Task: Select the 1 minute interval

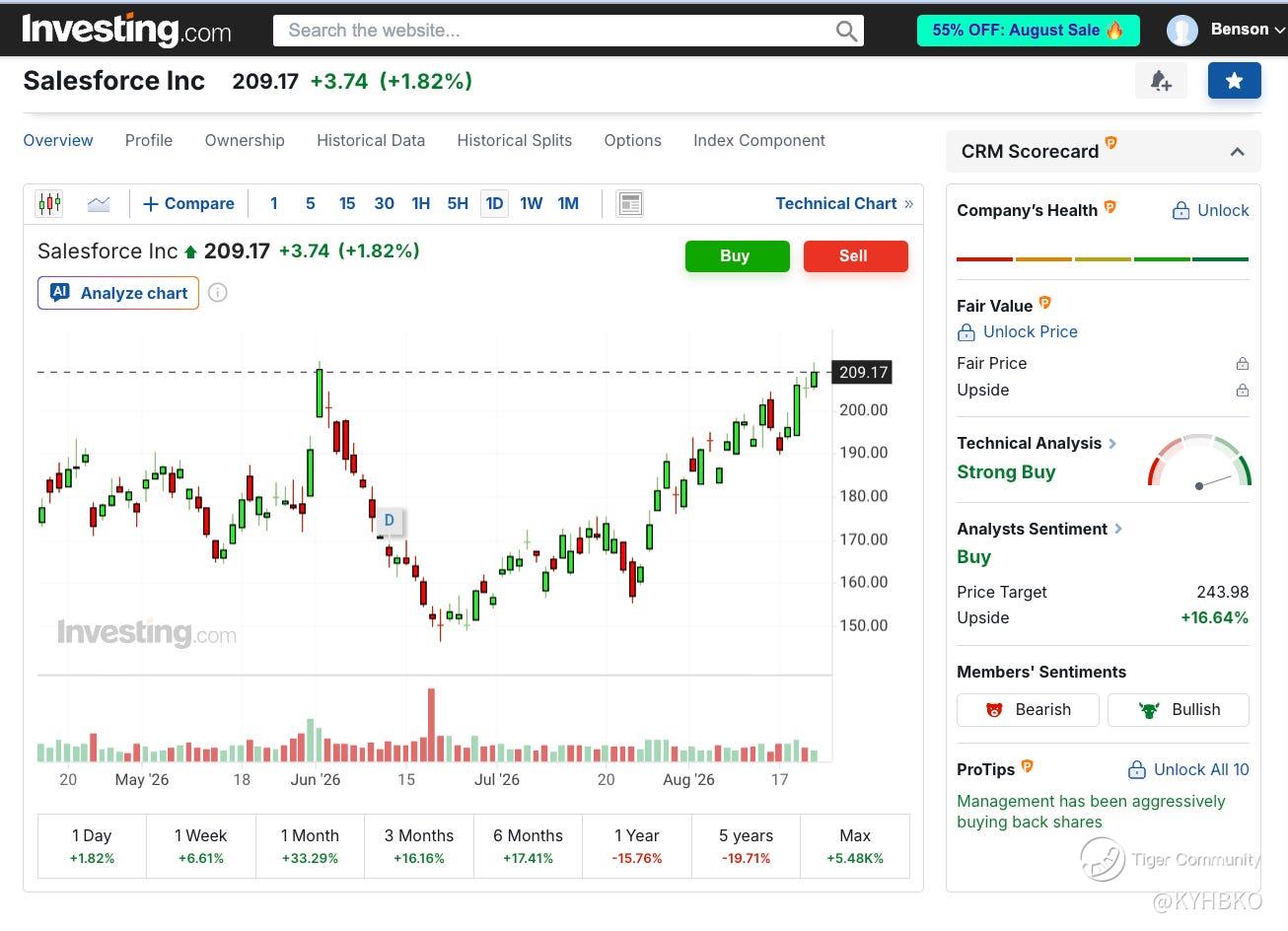Action: click(x=274, y=204)
